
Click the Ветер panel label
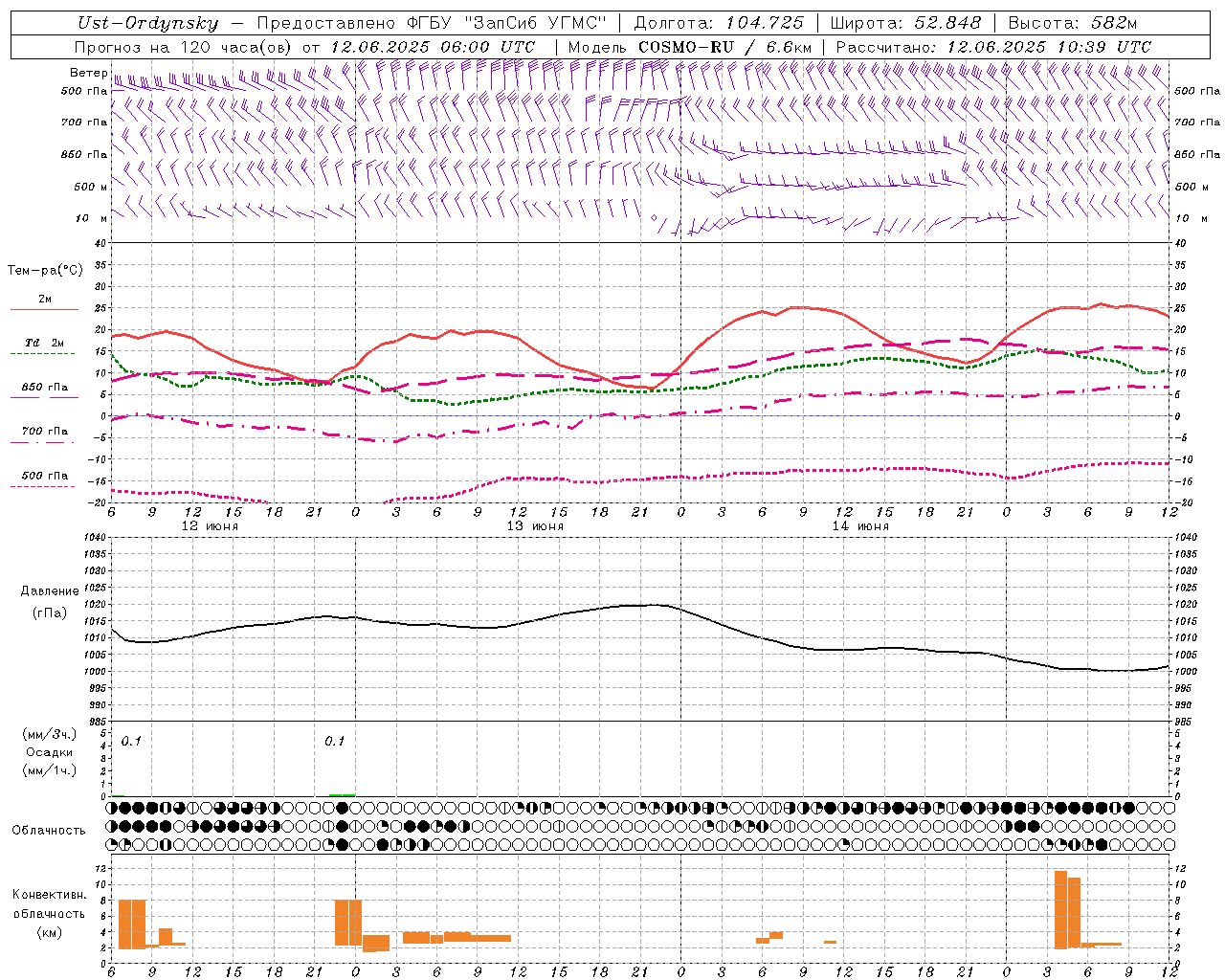[x=88, y=73]
